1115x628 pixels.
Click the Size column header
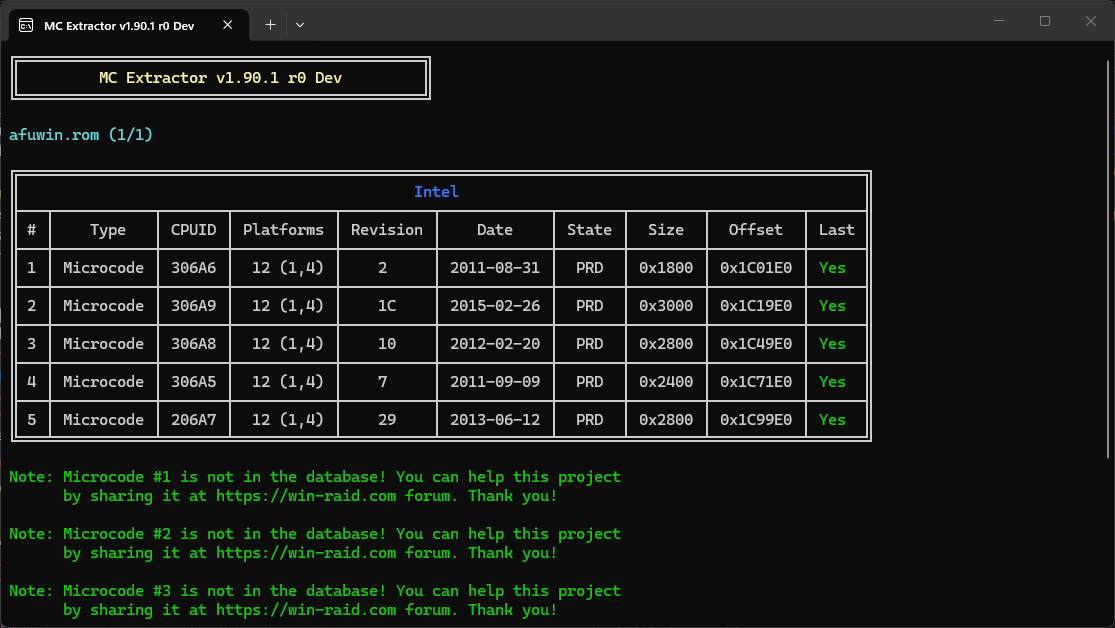[x=666, y=230]
